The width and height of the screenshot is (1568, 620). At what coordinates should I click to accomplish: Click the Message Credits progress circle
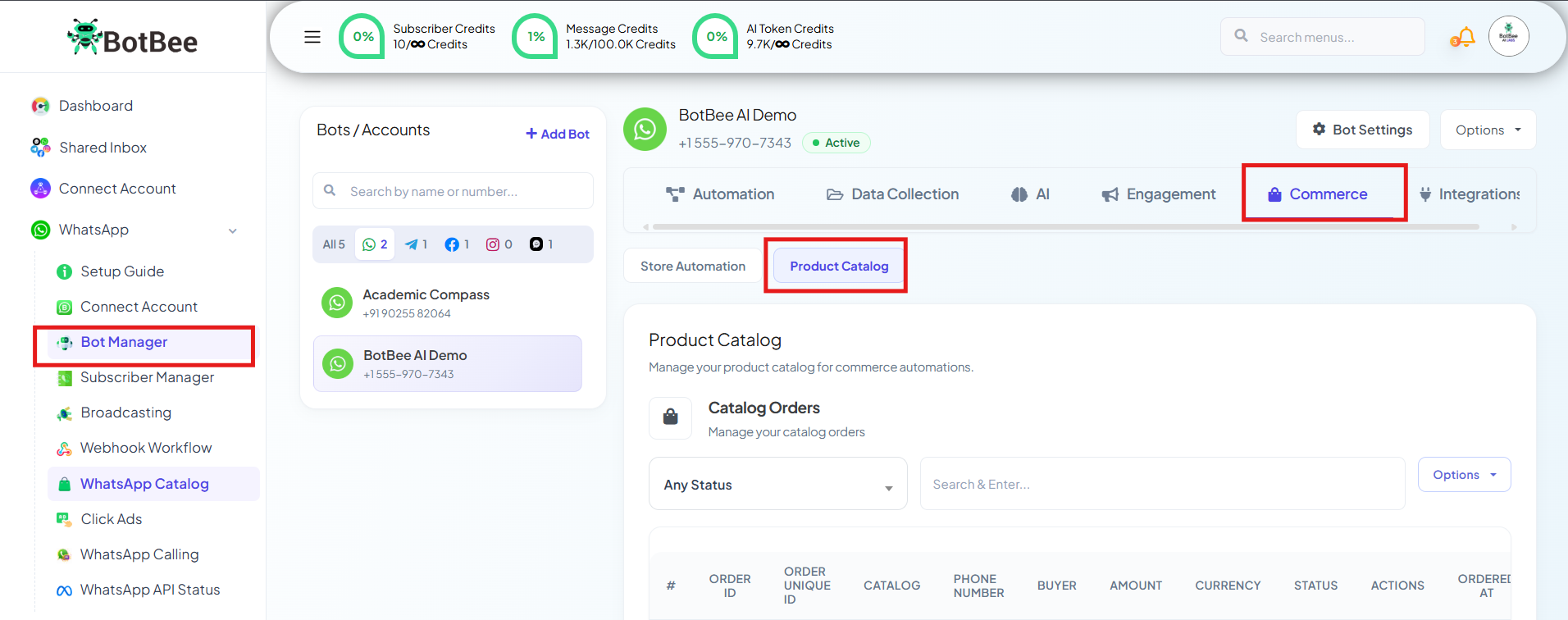pyautogui.click(x=536, y=37)
